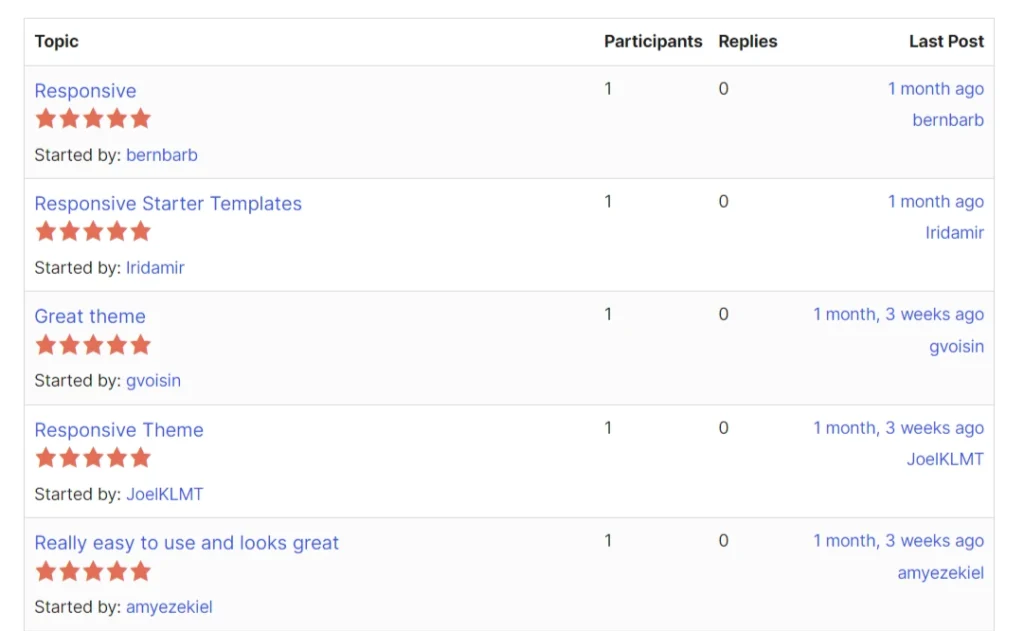Open the Responsive Starter Templates topic

pyautogui.click(x=168, y=204)
